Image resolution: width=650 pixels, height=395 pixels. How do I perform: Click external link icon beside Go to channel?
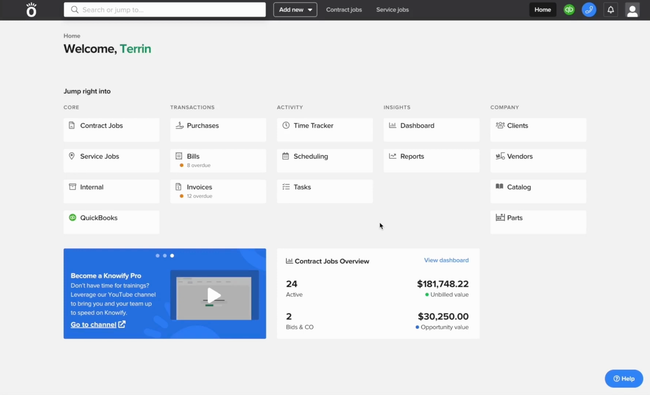pos(121,324)
